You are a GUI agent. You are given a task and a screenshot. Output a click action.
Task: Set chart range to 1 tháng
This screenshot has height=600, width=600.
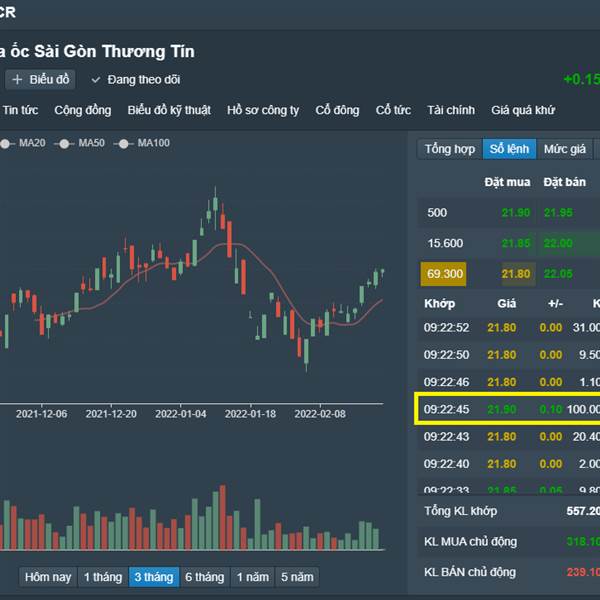coord(103,577)
